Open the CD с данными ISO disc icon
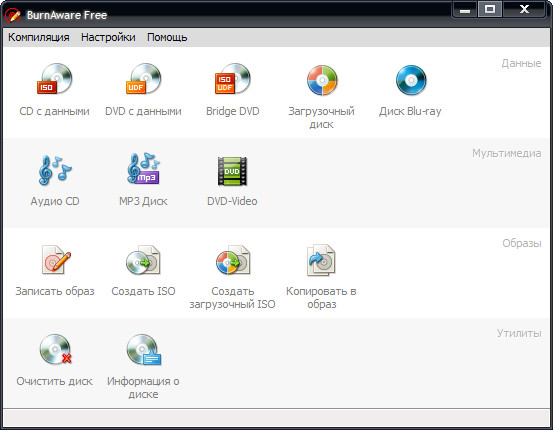The height and width of the screenshot is (430, 553). pos(55,79)
